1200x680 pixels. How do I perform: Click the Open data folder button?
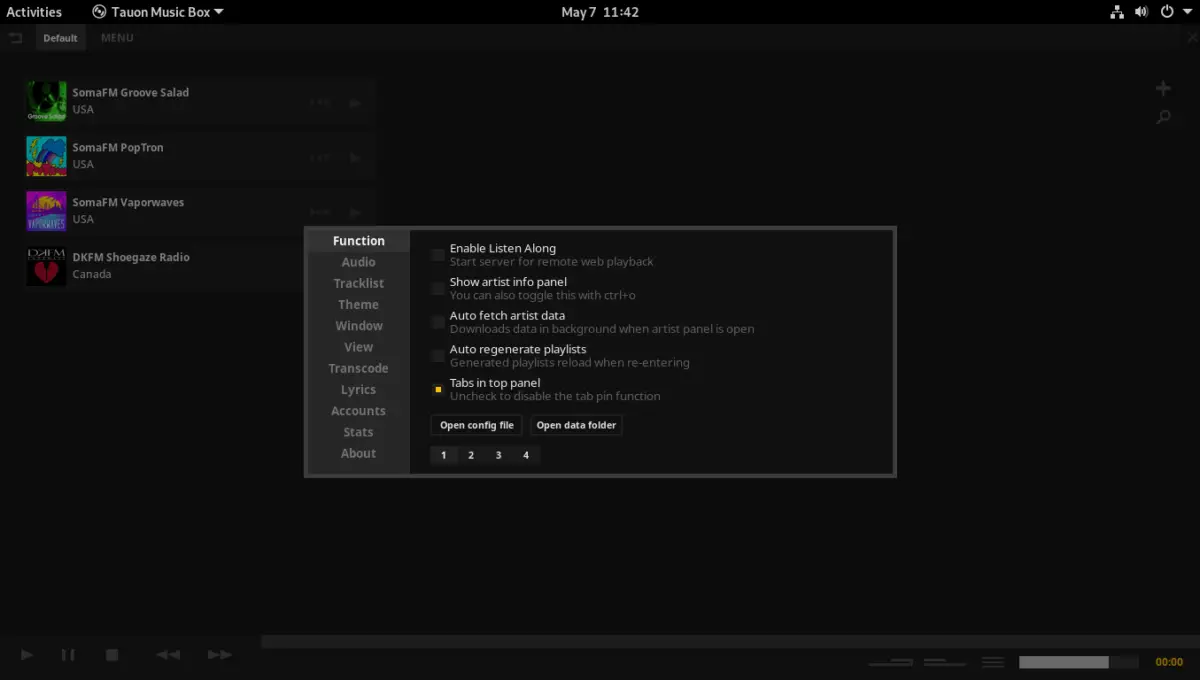tap(576, 425)
